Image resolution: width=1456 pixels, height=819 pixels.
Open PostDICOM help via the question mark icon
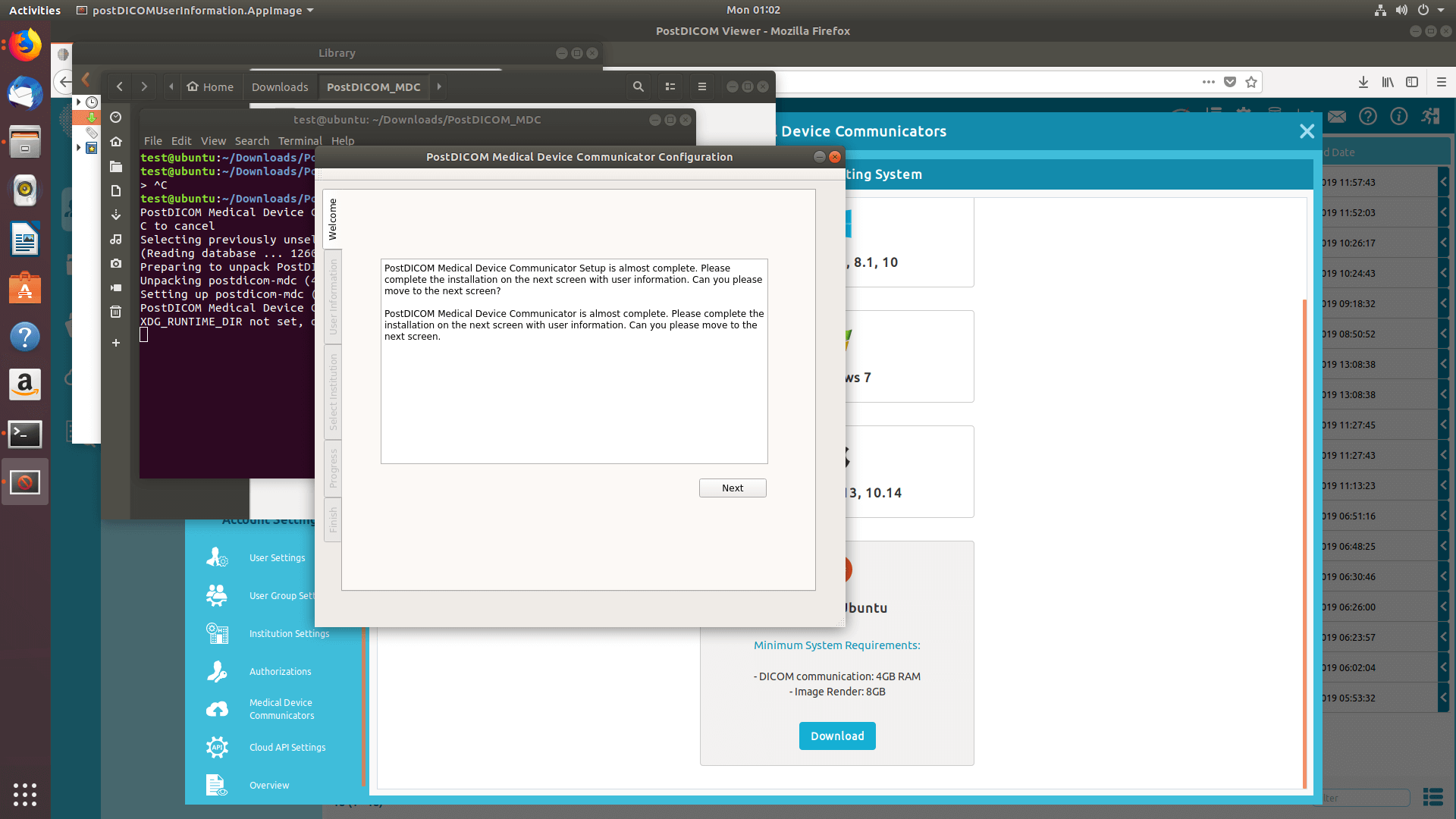(x=1368, y=116)
